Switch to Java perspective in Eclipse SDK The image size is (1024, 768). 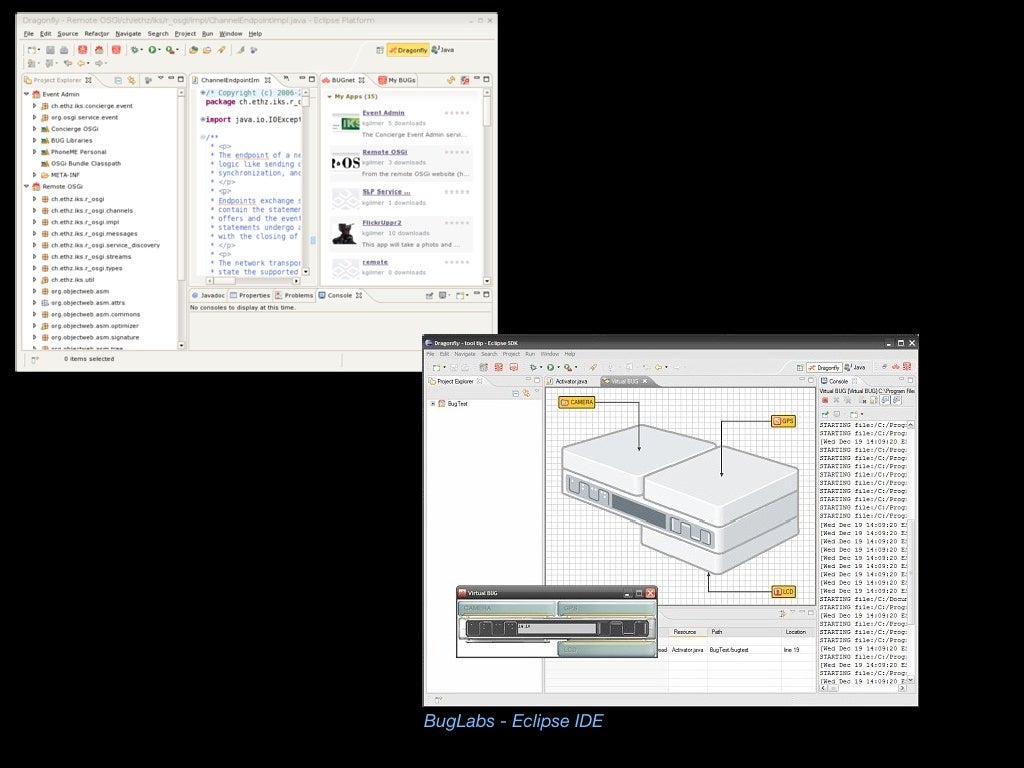[x=855, y=368]
